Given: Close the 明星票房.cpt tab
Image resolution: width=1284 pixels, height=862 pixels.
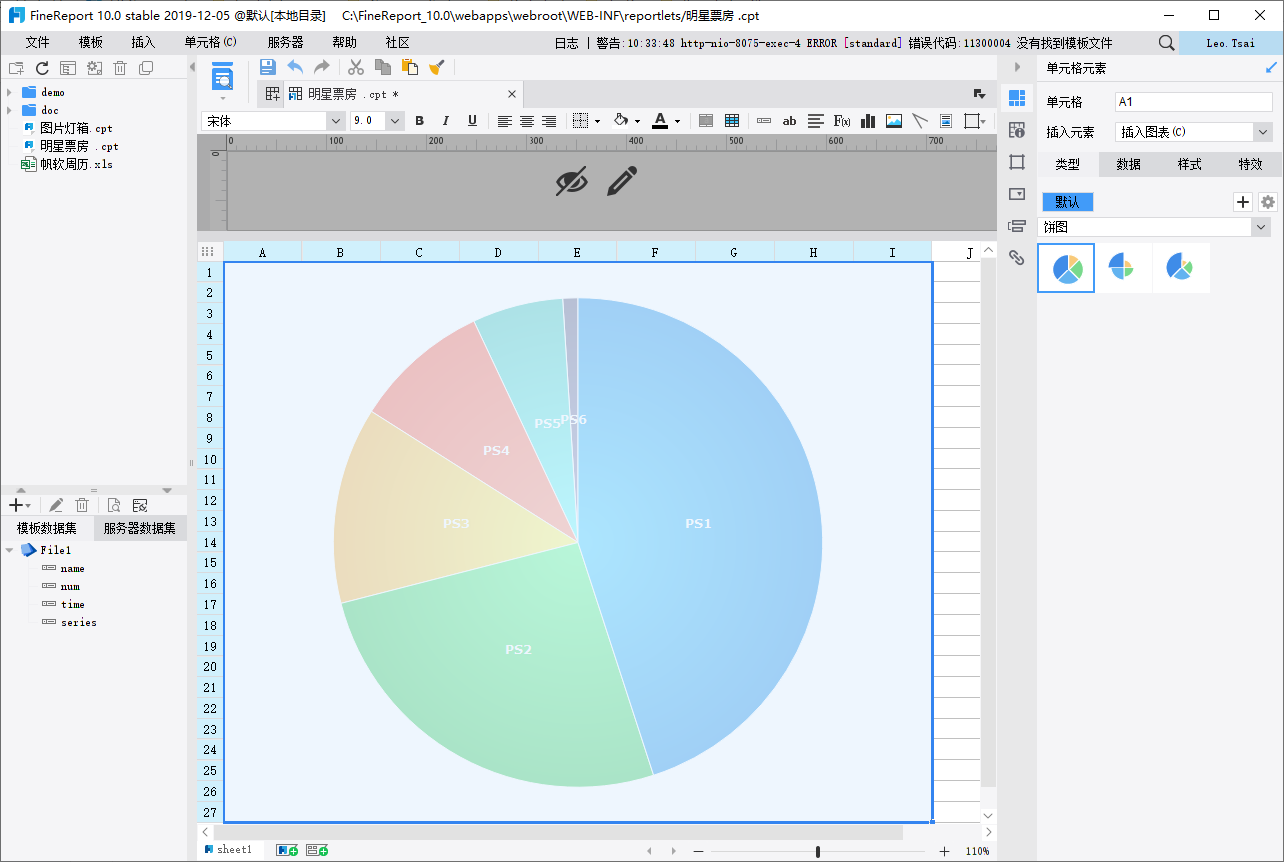Looking at the screenshot, I should click(x=512, y=94).
